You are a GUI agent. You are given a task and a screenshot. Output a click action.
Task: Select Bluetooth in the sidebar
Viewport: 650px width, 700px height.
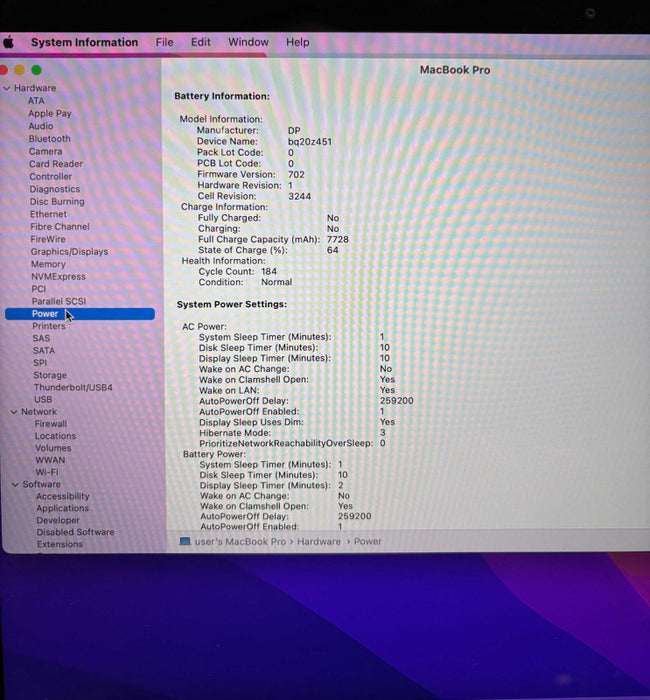pyautogui.click(x=50, y=139)
